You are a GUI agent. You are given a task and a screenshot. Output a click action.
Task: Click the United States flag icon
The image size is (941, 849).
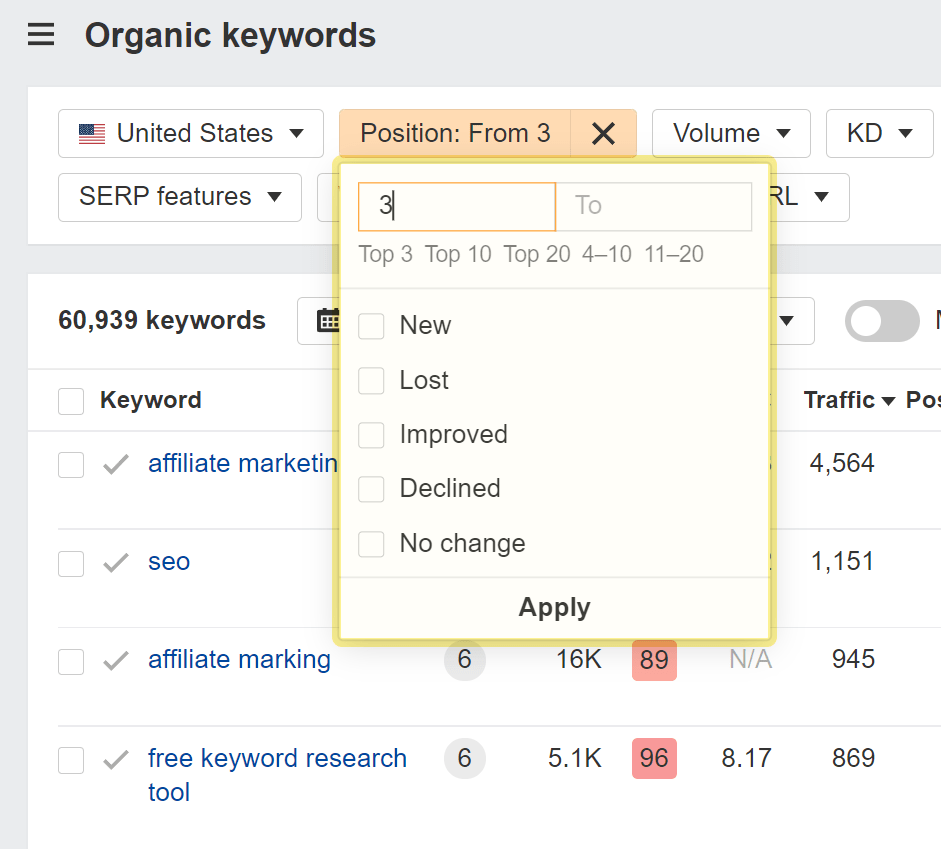(91, 132)
